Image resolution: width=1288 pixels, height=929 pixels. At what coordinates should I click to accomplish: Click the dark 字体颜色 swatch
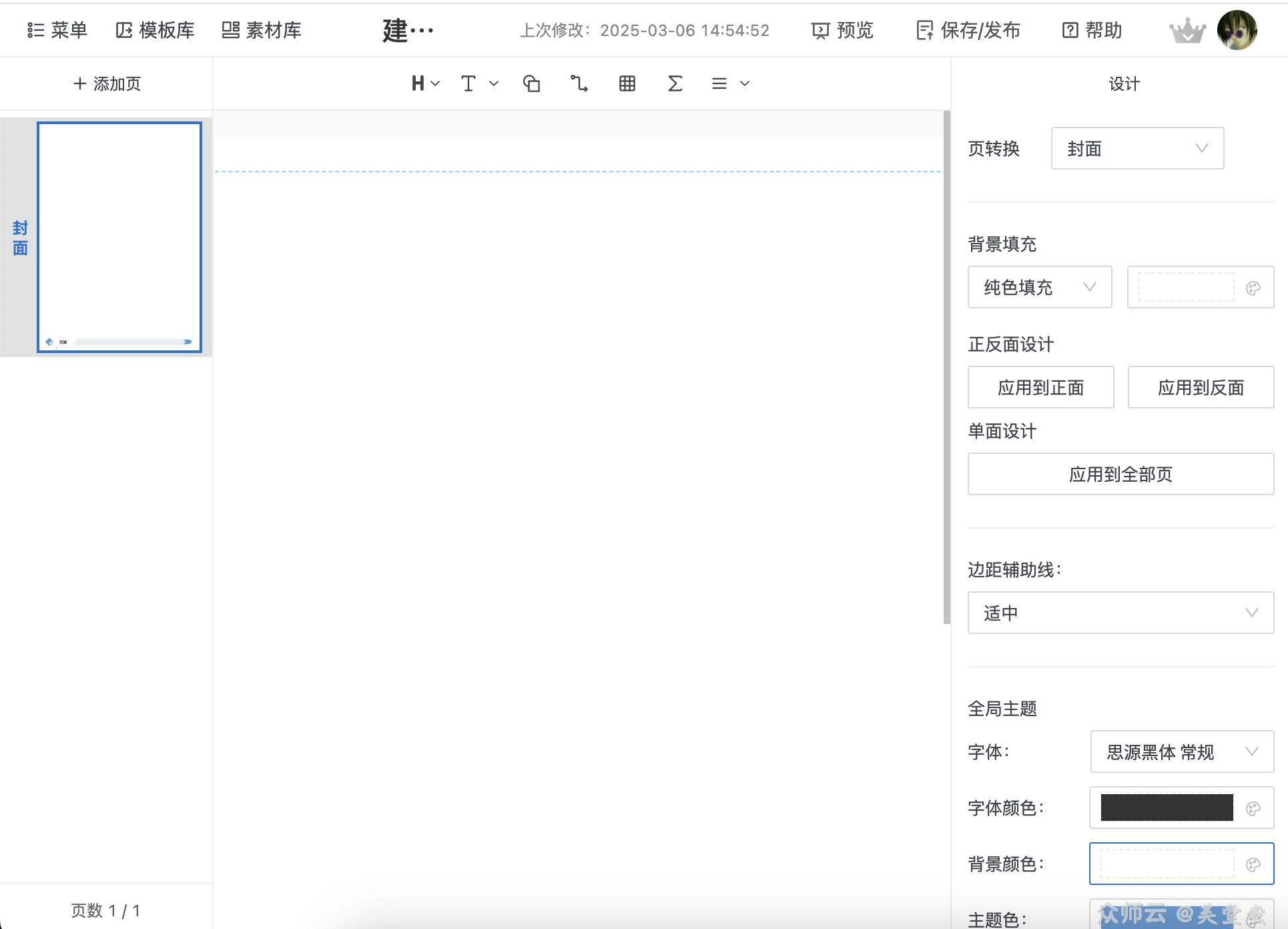pos(1167,808)
